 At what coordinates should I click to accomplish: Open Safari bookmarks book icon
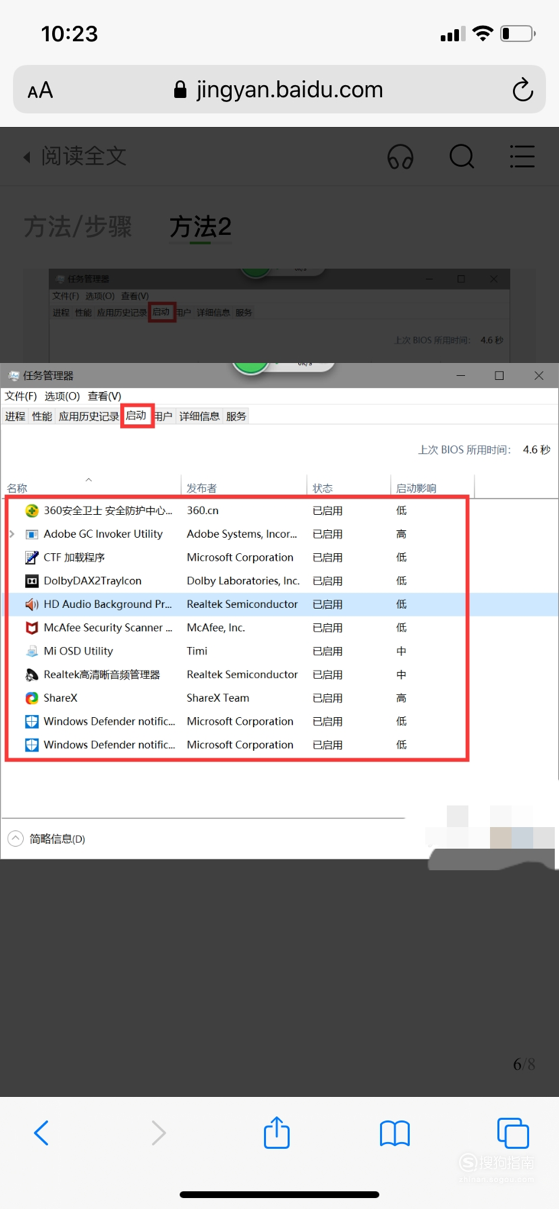[395, 1133]
